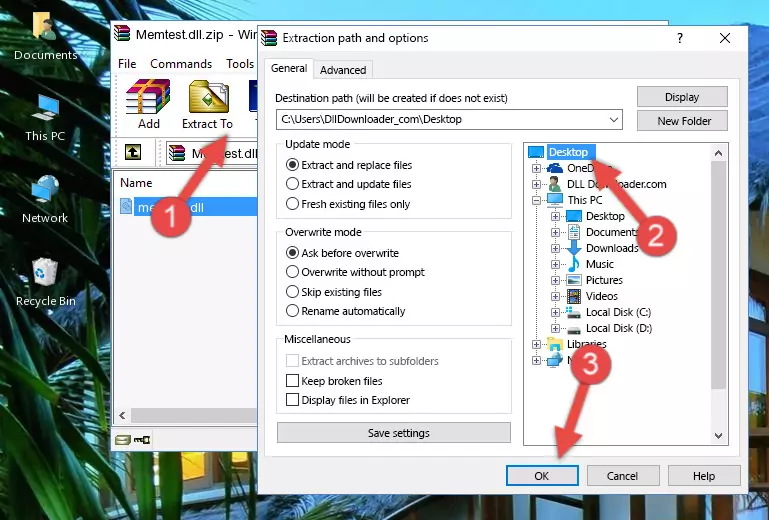Screen dimensions: 769x520
Task: Switch to the Advanced tab
Action: tap(343, 70)
